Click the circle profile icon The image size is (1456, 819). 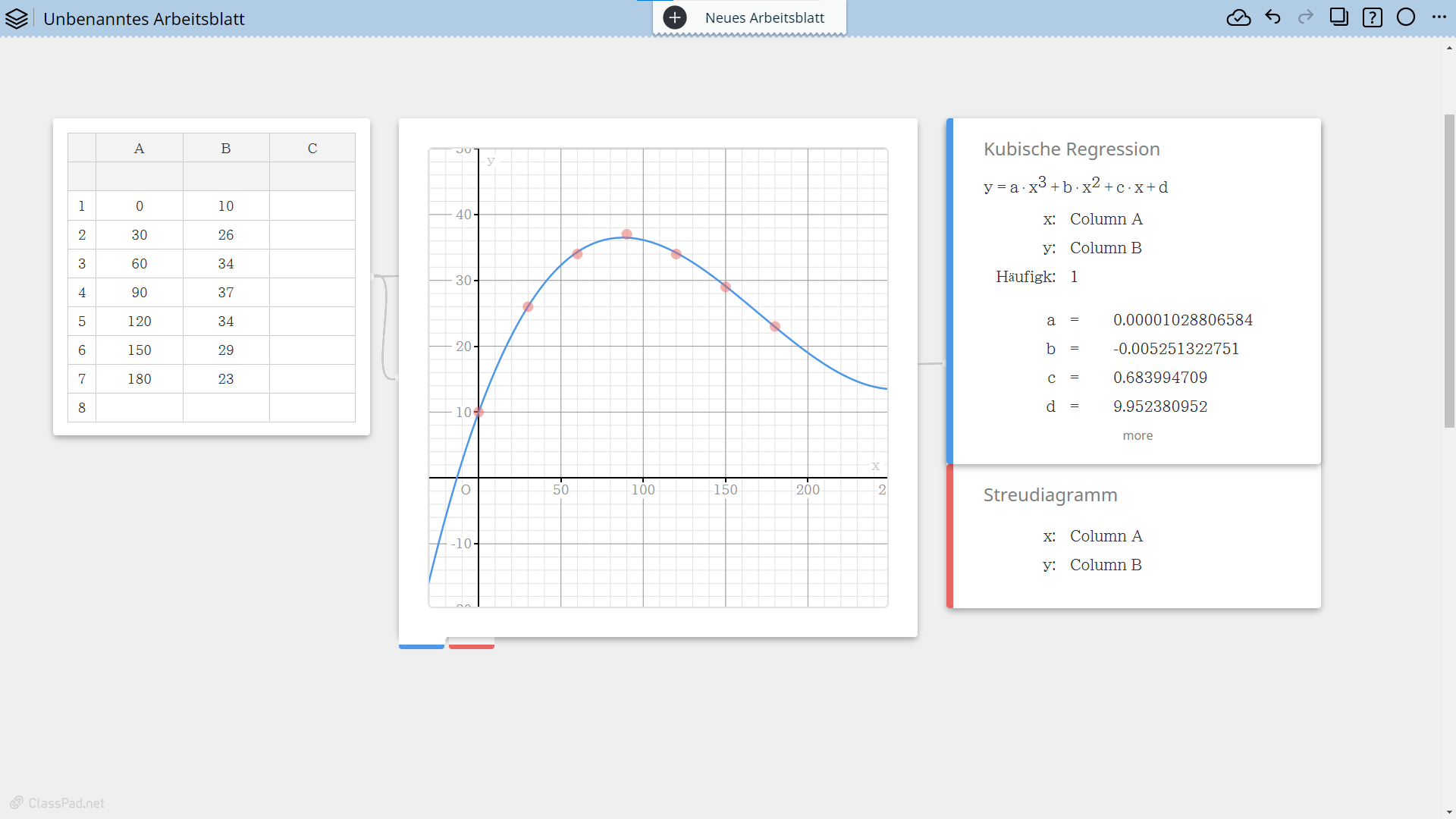point(1405,17)
